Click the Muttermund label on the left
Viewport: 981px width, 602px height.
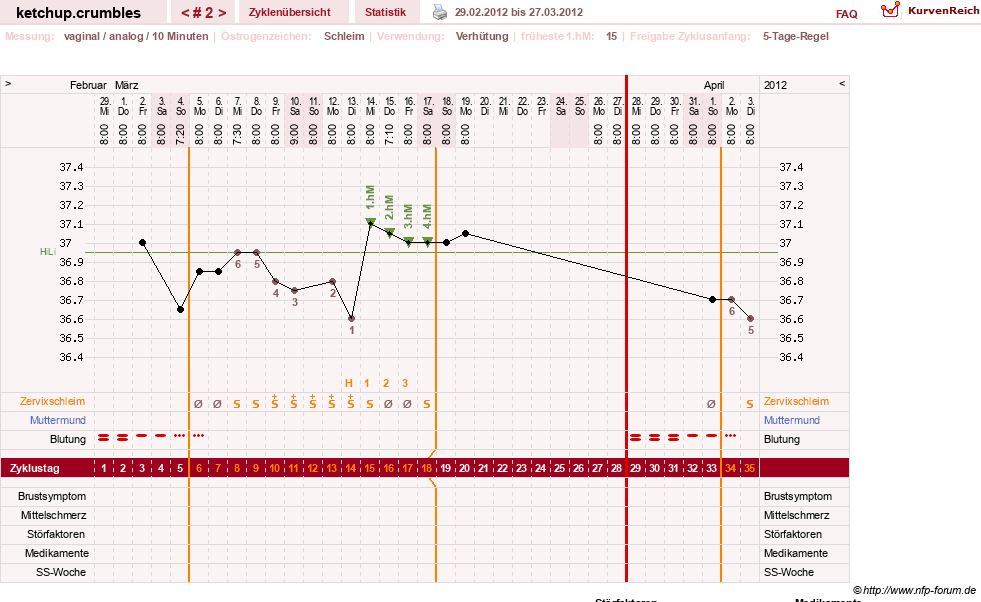click(58, 420)
